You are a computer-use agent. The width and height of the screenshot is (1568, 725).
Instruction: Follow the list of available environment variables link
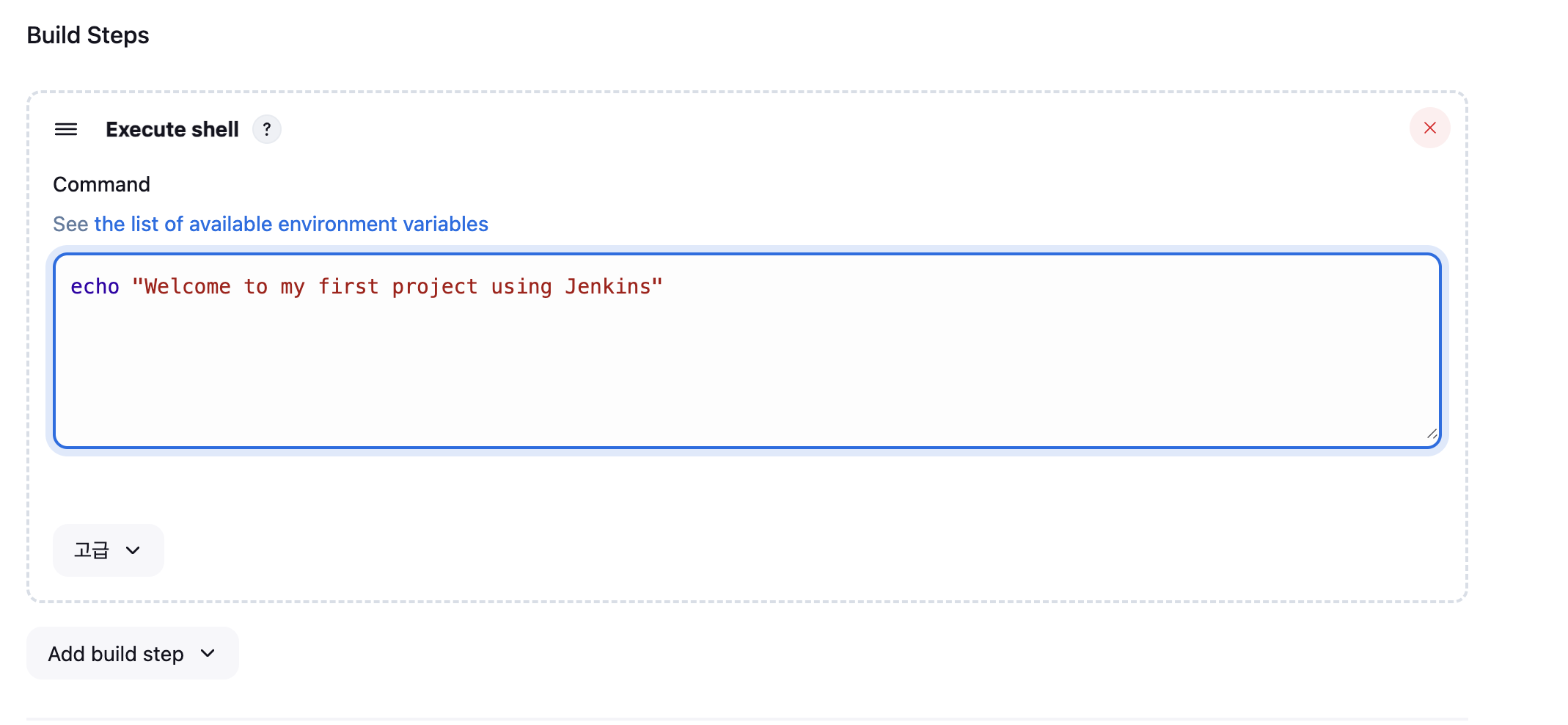[x=291, y=224]
